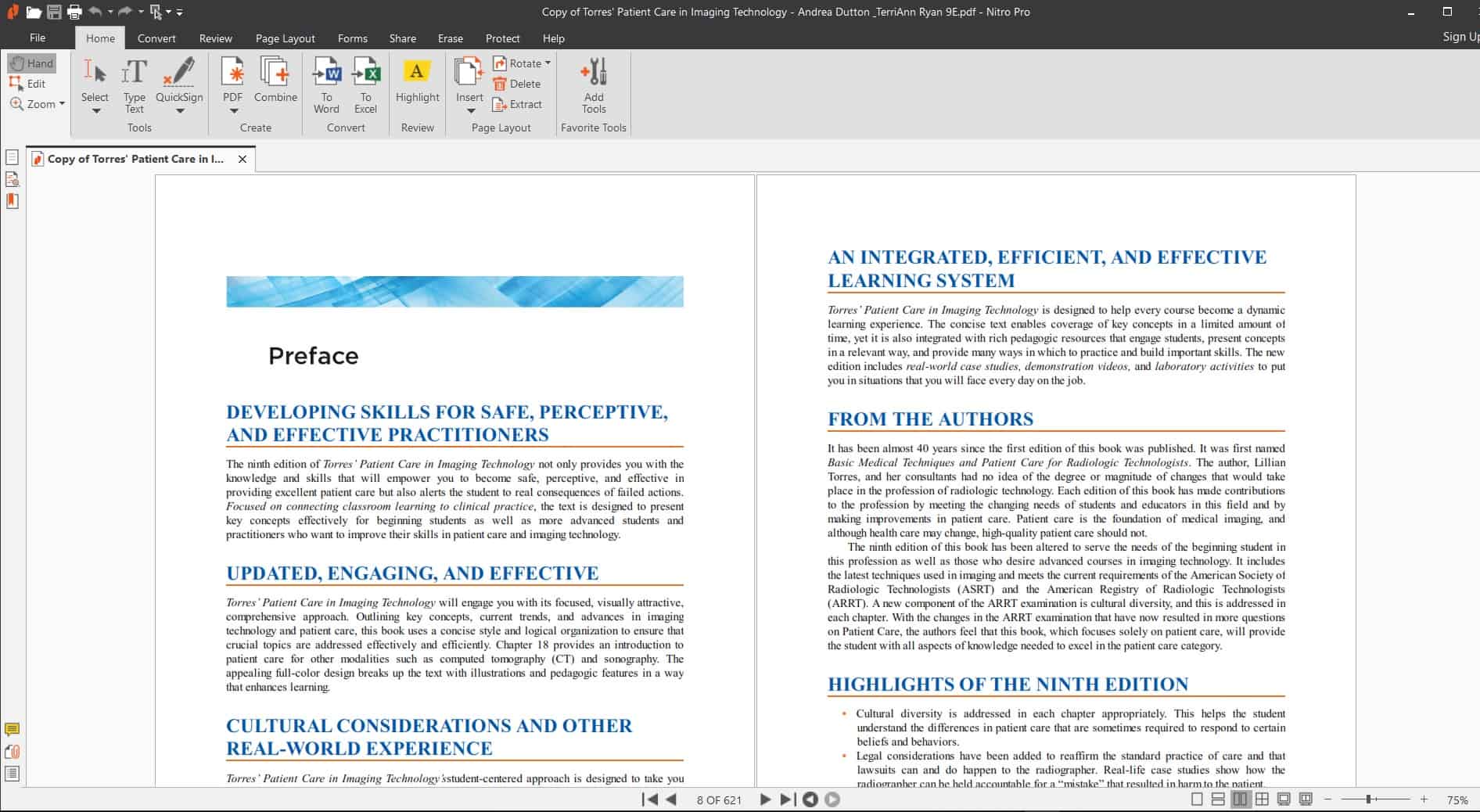Activate the Hand tool
This screenshot has width=1480, height=812.
click(x=32, y=63)
